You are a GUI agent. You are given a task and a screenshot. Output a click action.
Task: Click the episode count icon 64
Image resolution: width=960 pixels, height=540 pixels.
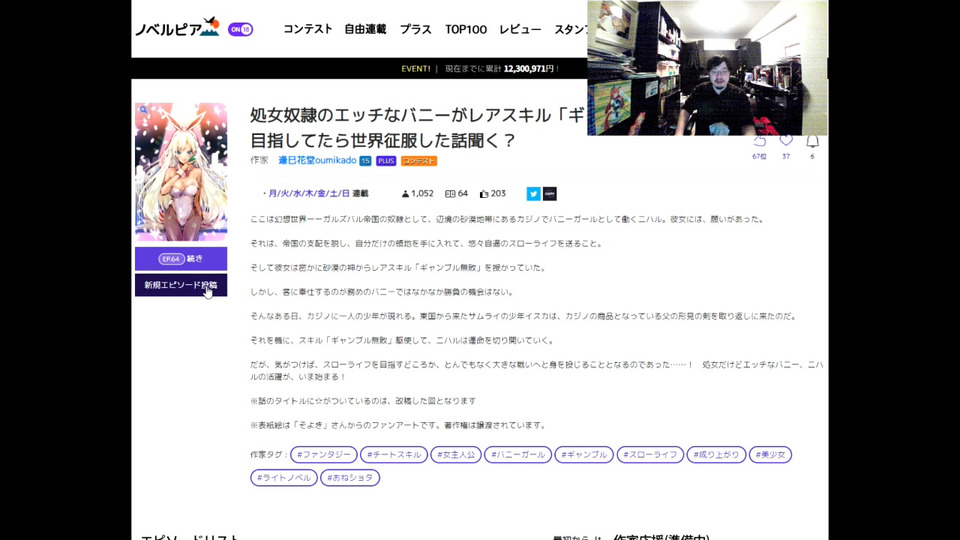tap(456, 193)
